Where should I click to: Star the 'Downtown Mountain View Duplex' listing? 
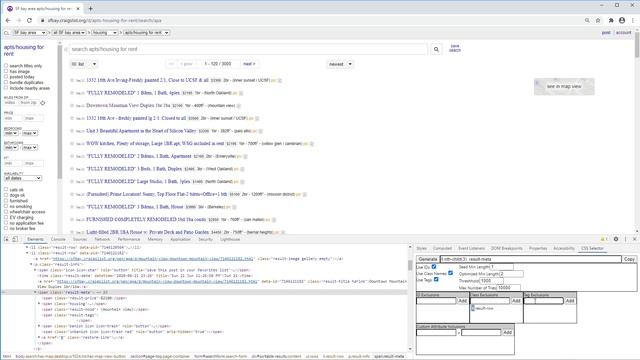click(72, 106)
